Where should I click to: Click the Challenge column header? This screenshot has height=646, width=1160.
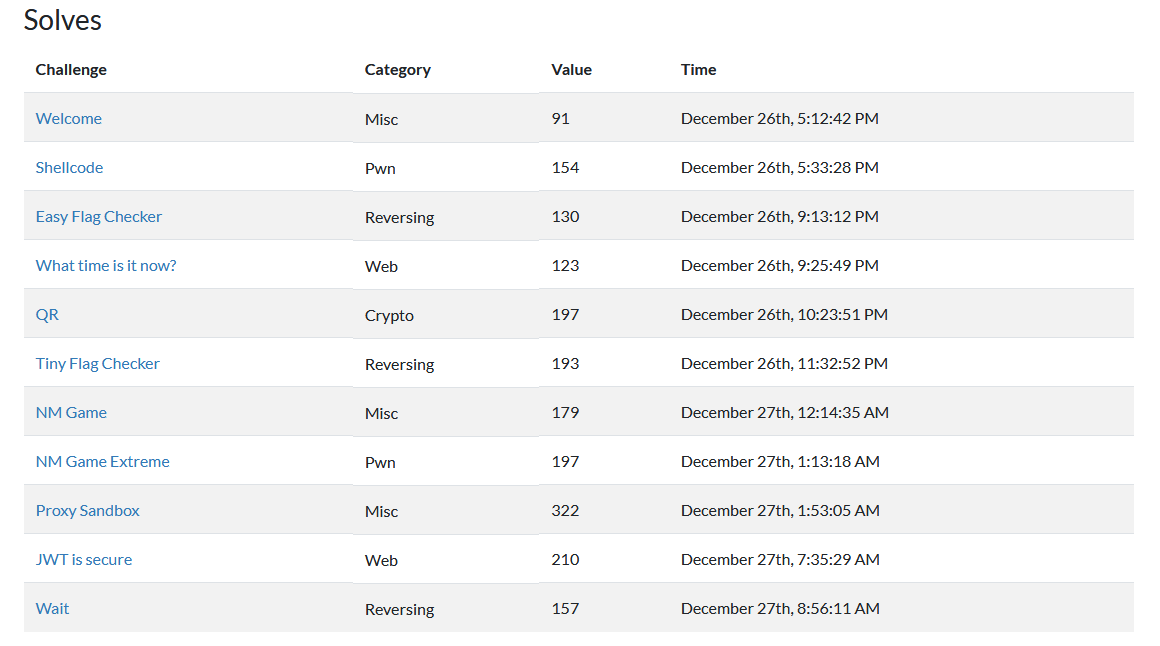(71, 69)
